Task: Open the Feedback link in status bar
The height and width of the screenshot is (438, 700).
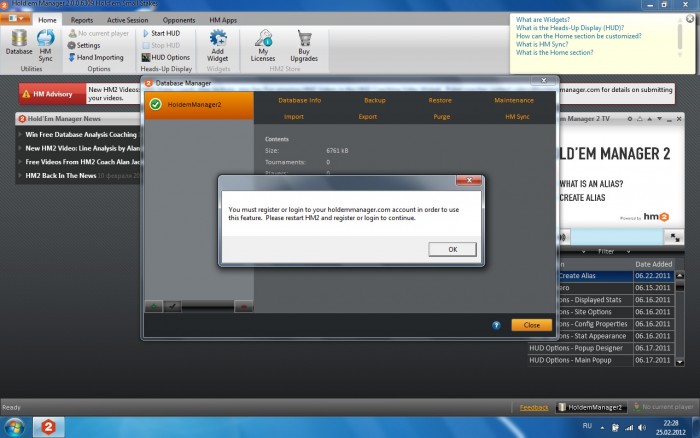Action: pyautogui.click(x=534, y=408)
